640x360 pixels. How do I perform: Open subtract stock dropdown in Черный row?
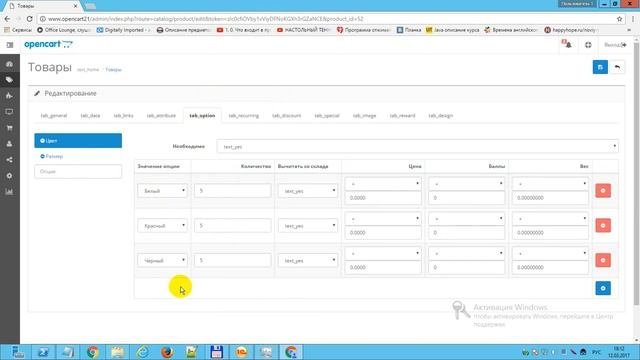[x=308, y=260]
